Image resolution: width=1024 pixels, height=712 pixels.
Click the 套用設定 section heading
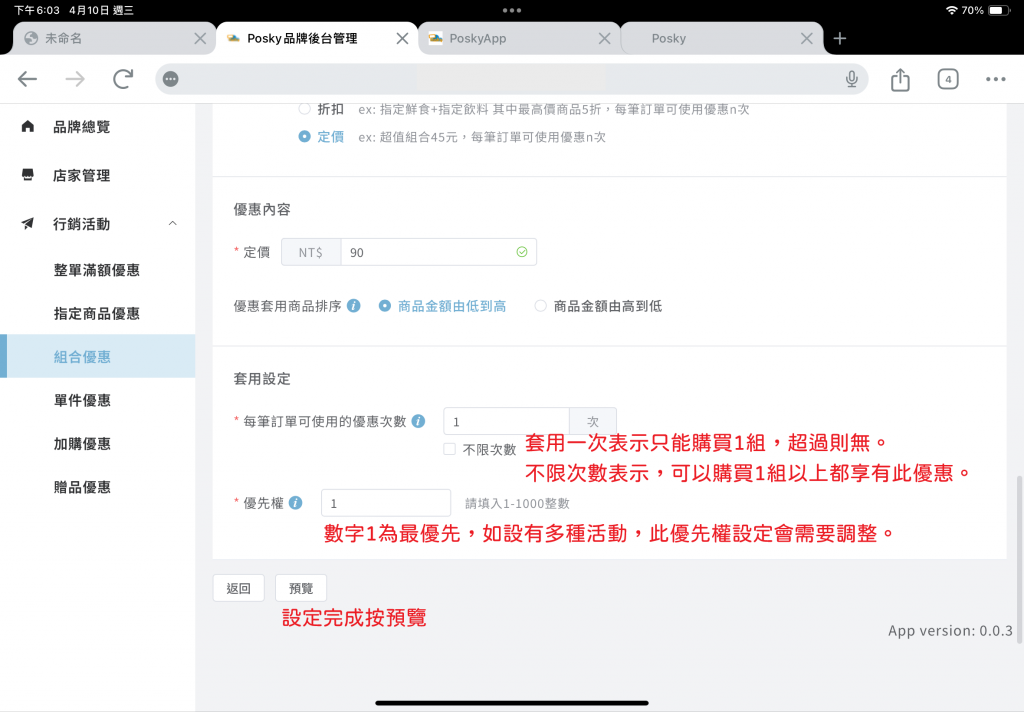262,378
